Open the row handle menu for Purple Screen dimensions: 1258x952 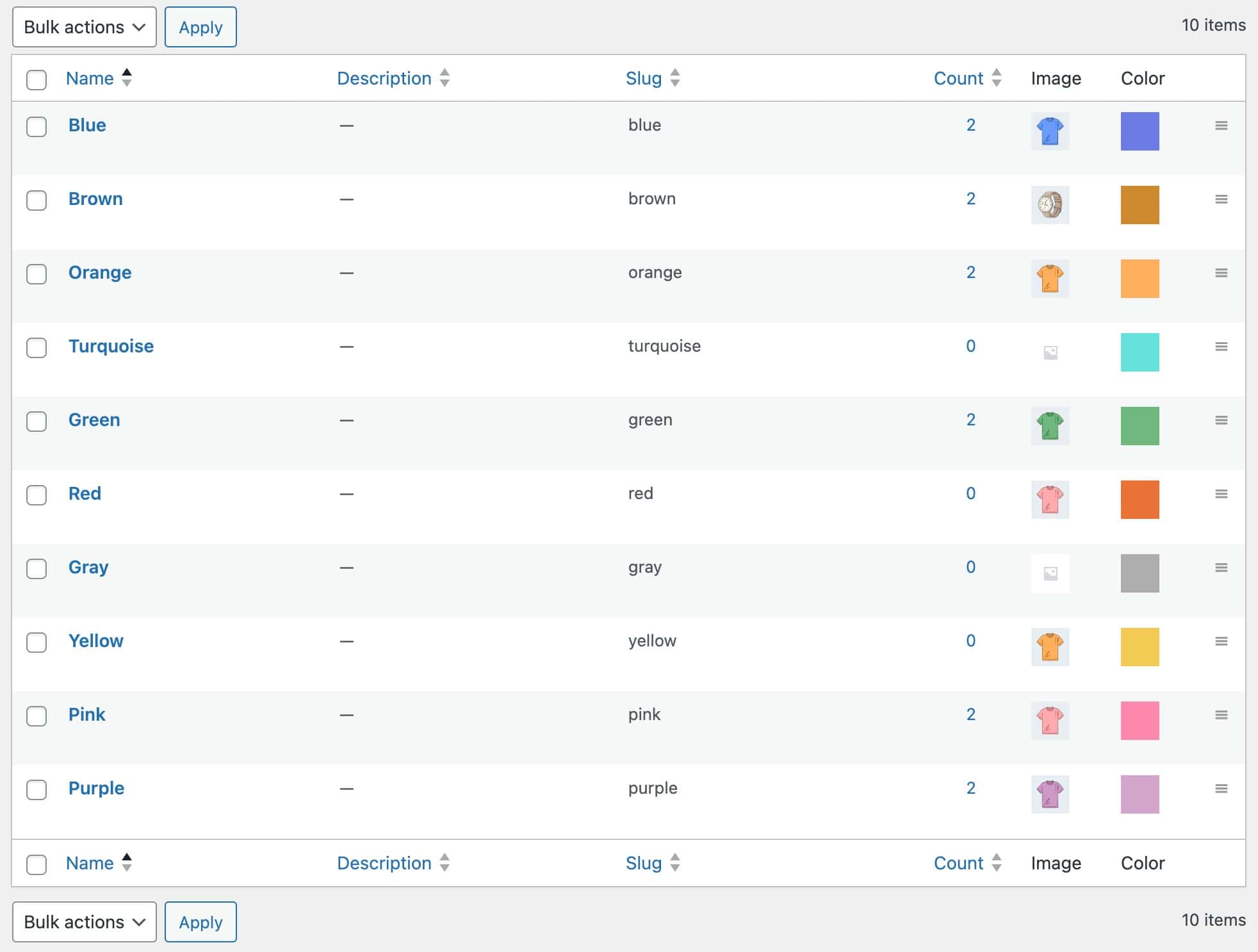pyautogui.click(x=1221, y=789)
